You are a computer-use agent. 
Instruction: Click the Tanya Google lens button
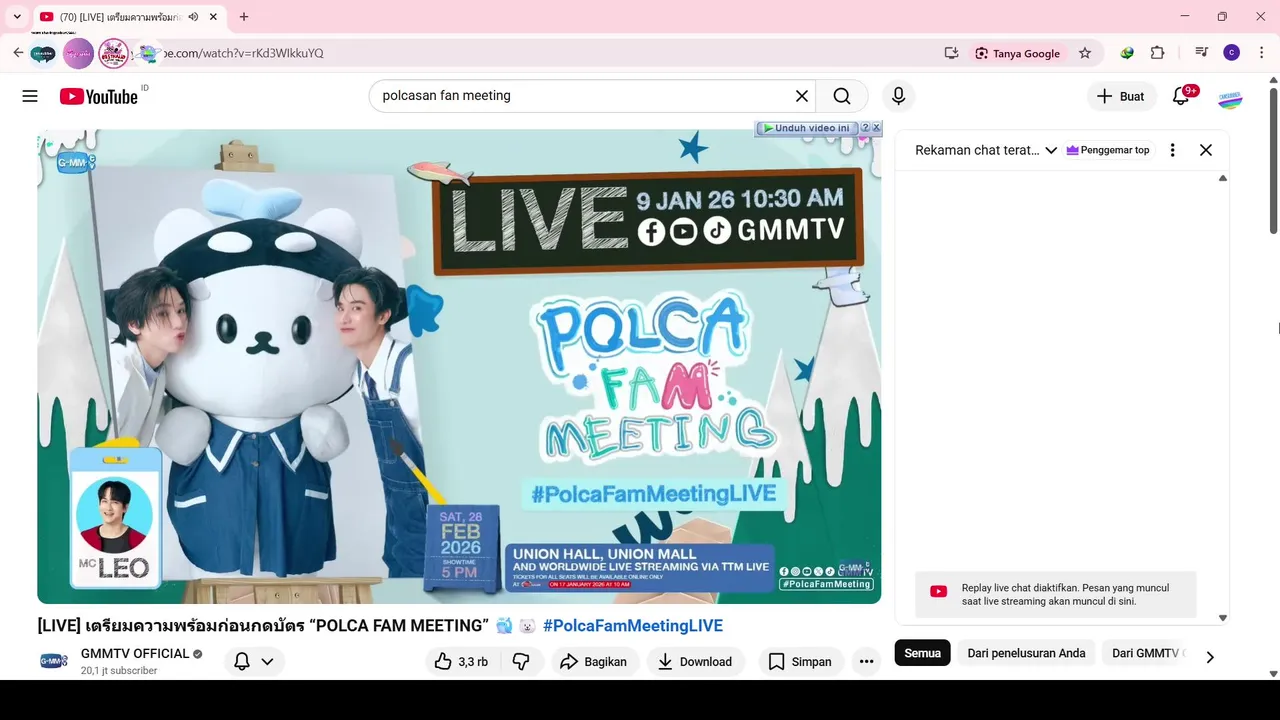(1017, 53)
